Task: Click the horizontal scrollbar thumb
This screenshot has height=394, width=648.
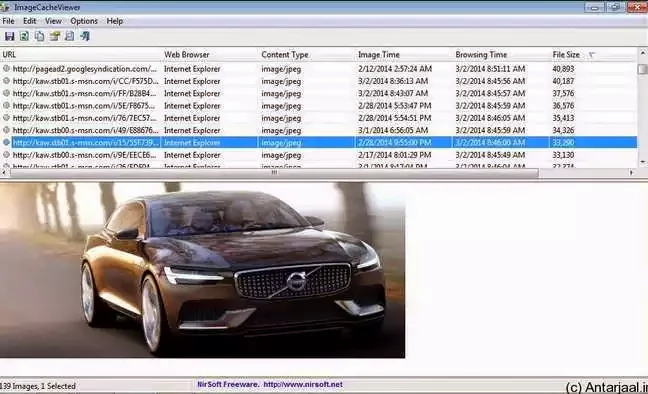Action: (274, 173)
